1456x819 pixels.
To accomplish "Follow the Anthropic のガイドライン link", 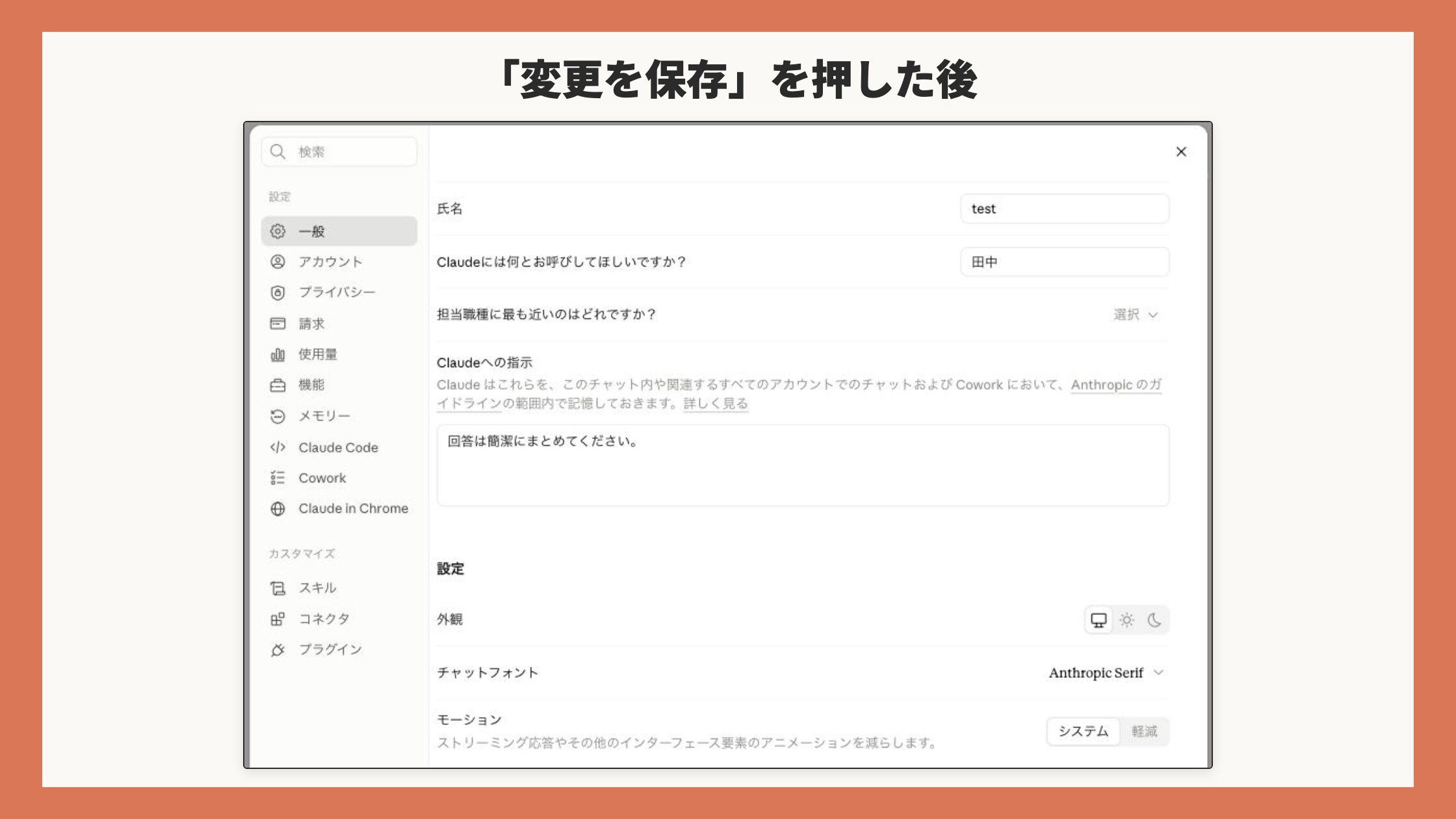I will coord(1116,385).
